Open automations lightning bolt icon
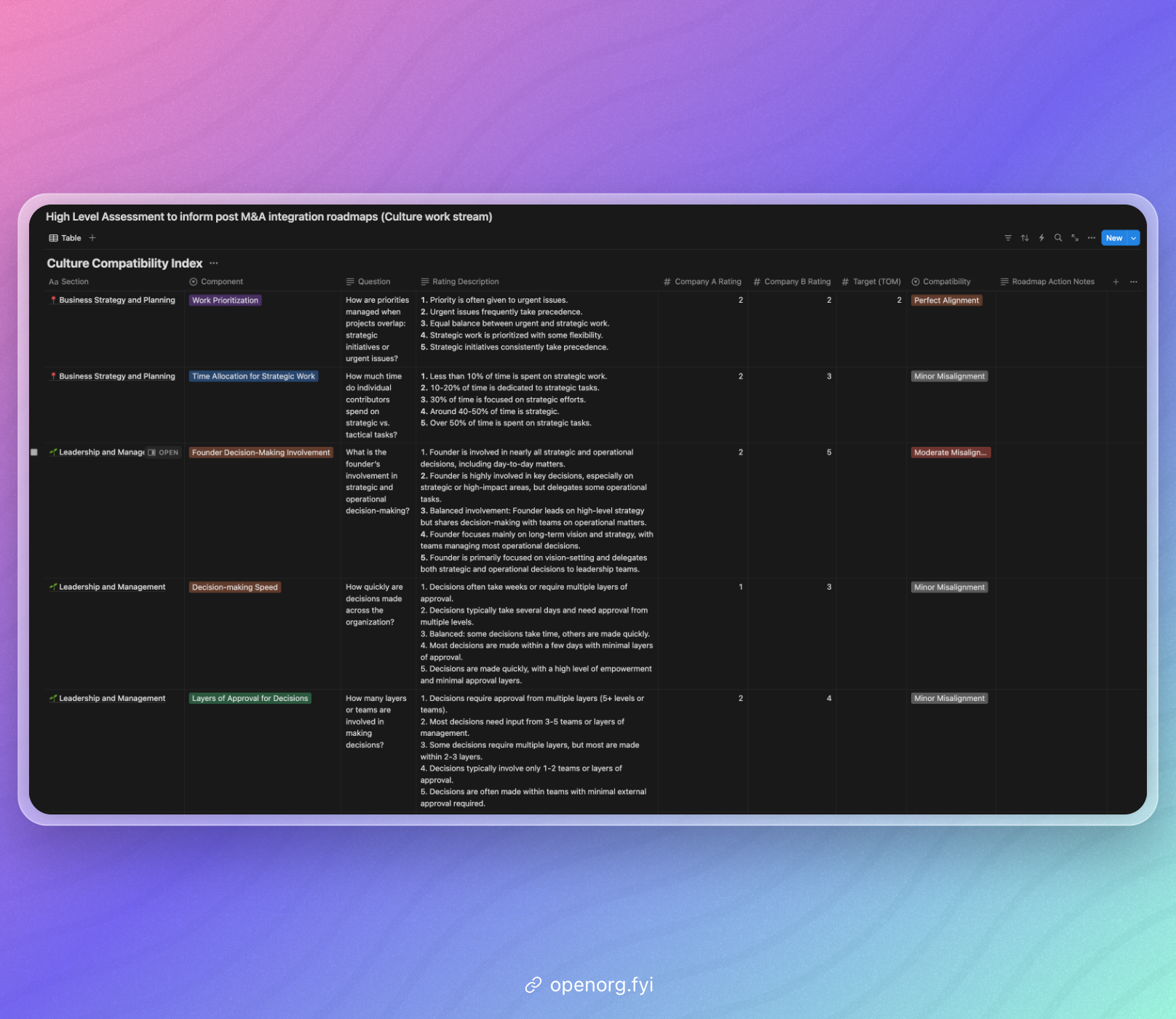Viewport: 1176px width, 1019px height. click(1041, 238)
